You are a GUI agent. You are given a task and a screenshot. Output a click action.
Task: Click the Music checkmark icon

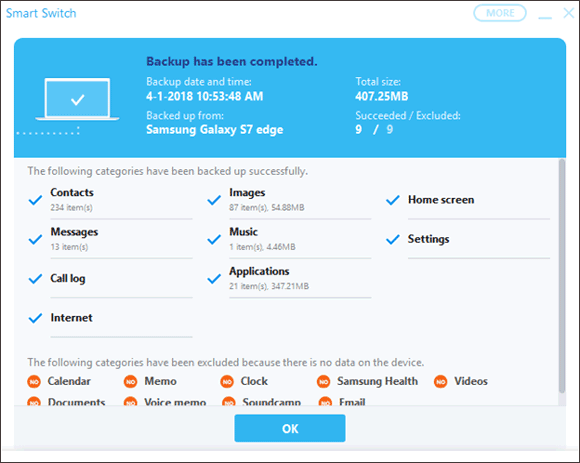tap(214, 239)
